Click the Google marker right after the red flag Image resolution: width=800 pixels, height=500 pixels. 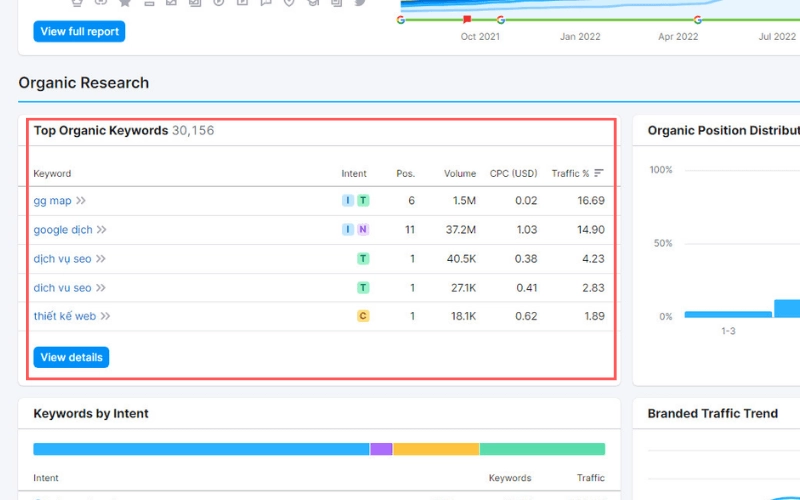[501, 20]
